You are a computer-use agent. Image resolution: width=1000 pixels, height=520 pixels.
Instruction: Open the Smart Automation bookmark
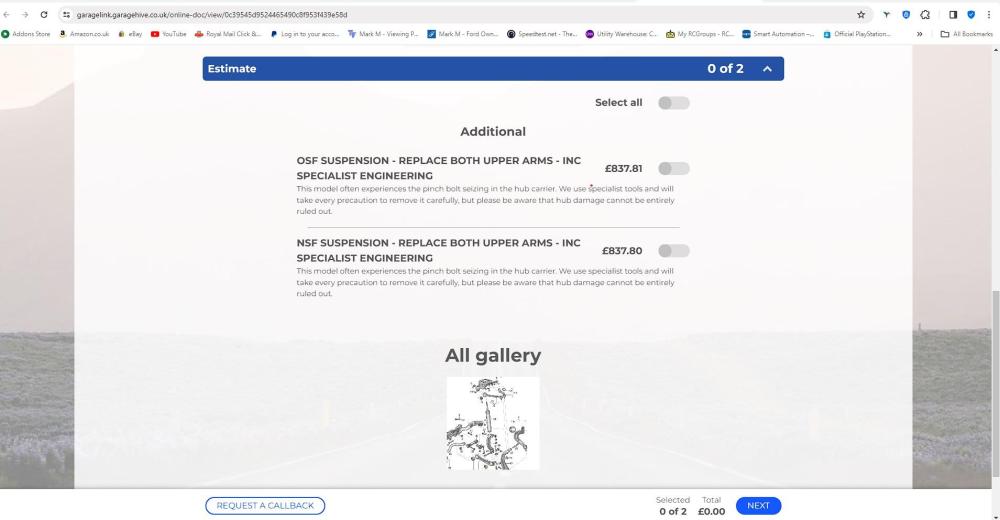point(778,34)
